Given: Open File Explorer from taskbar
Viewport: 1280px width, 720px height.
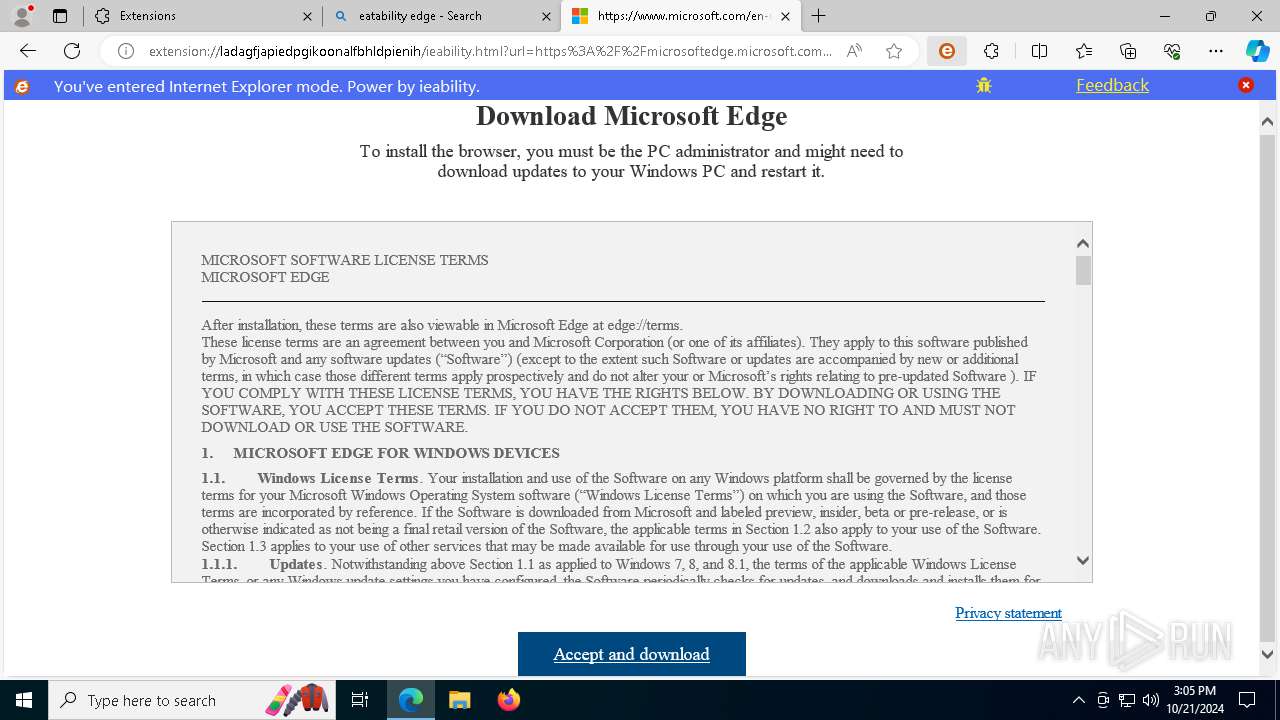Looking at the screenshot, I should 459,700.
